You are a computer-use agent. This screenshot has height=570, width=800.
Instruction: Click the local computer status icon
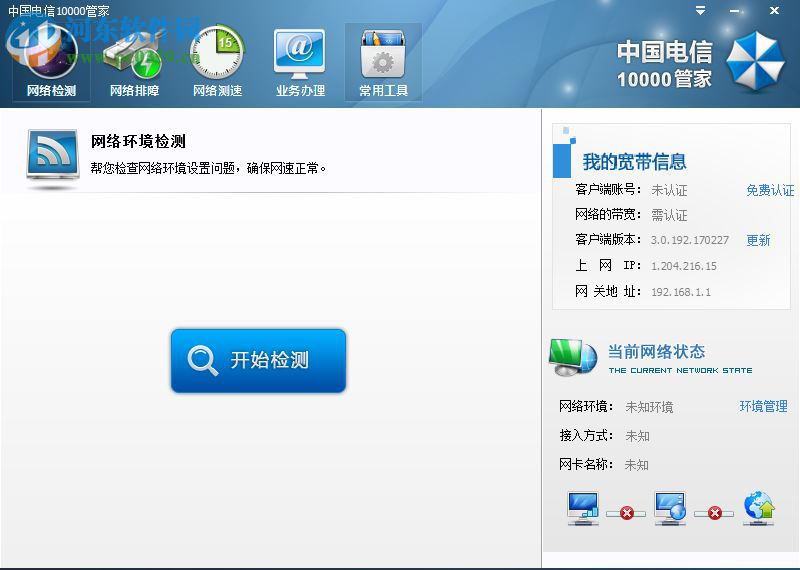[x=583, y=508]
